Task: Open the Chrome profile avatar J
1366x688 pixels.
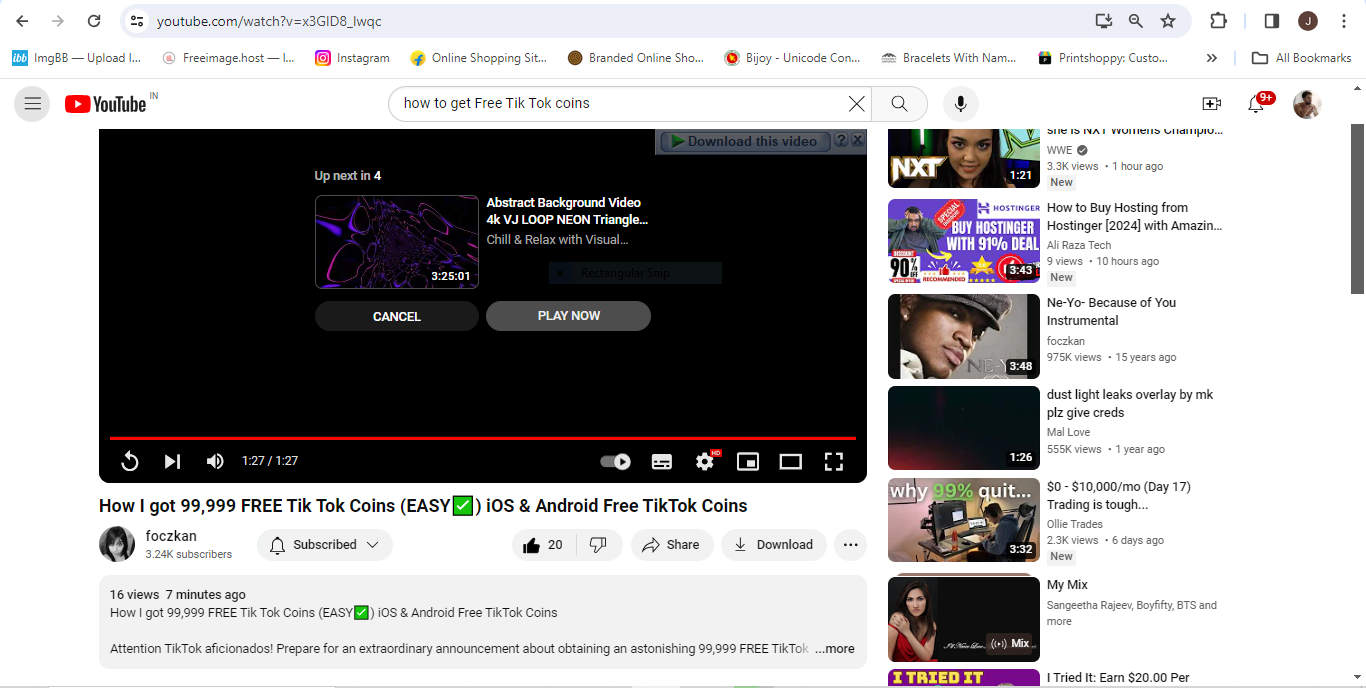Action: (x=1308, y=21)
